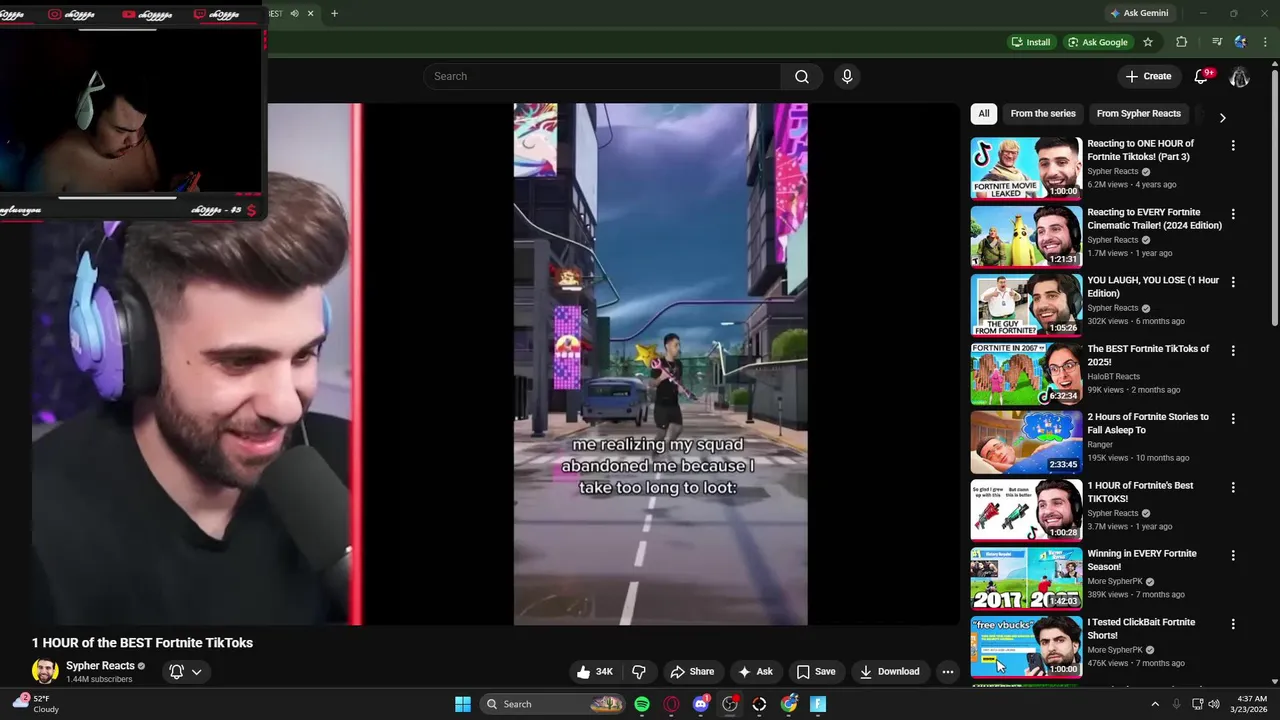Image resolution: width=1280 pixels, height=720 pixels.
Task: Share the video
Action: (692, 672)
